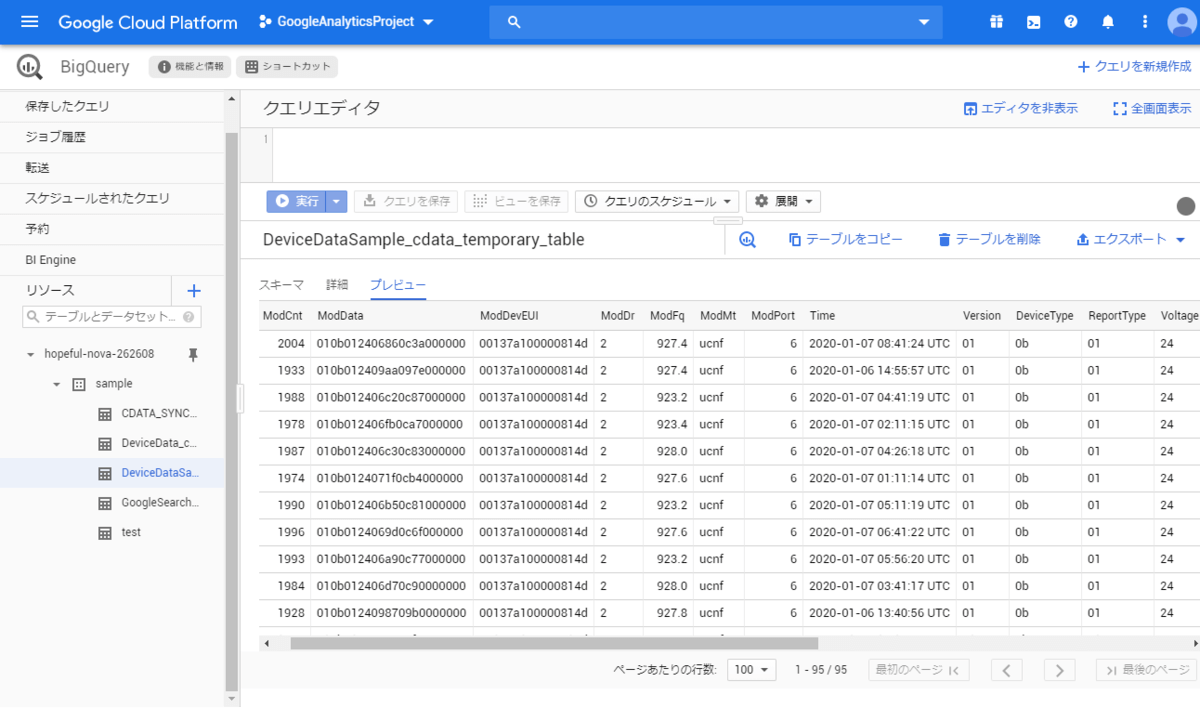Open the rows per page dropdown

pyautogui.click(x=753, y=670)
